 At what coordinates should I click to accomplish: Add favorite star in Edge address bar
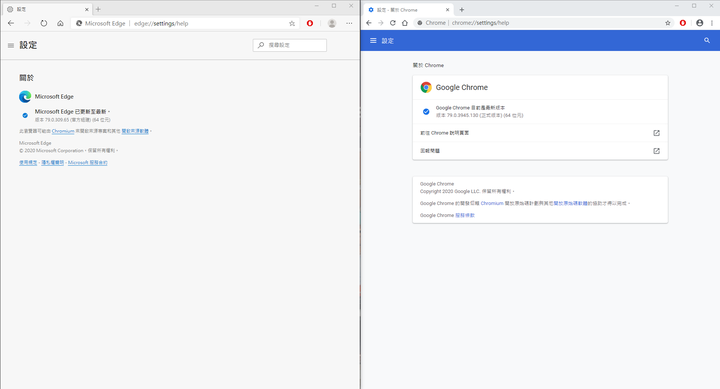292,23
